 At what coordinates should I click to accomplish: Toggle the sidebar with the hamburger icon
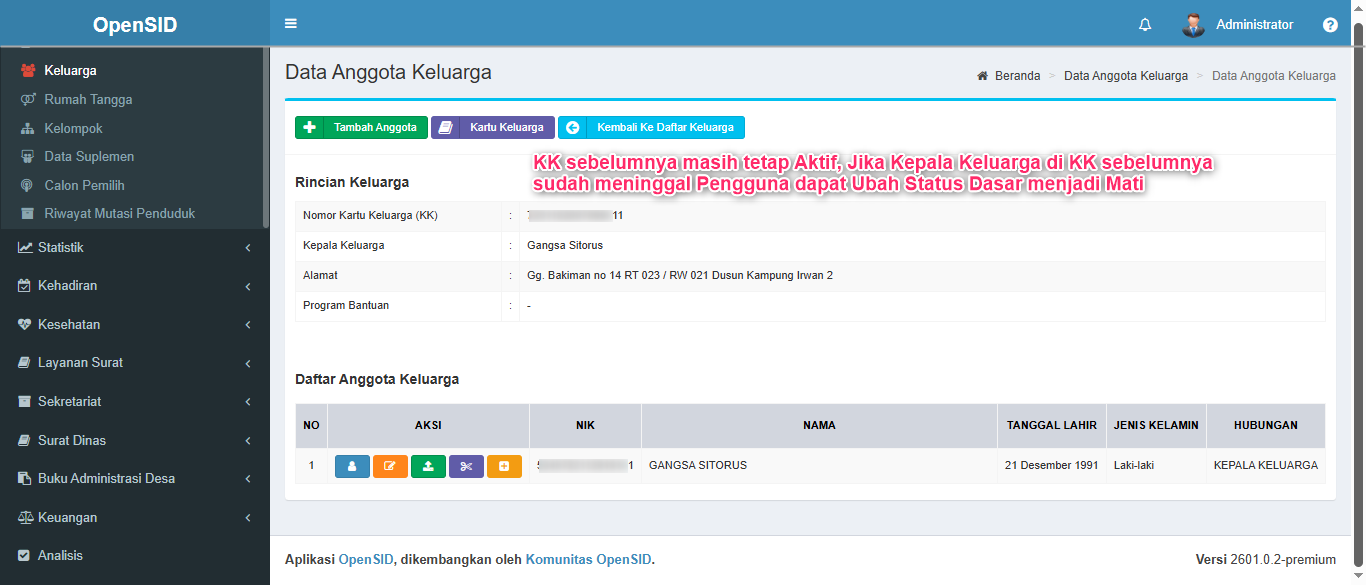point(291,24)
